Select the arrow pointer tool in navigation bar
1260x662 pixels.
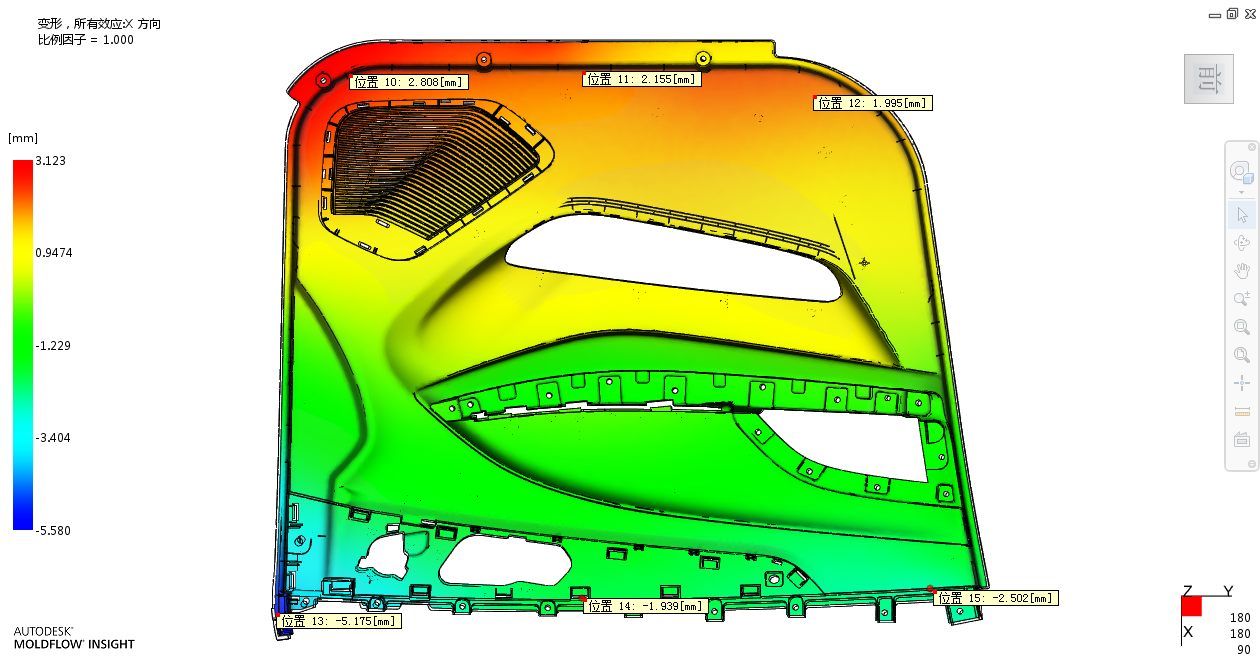click(x=1242, y=215)
